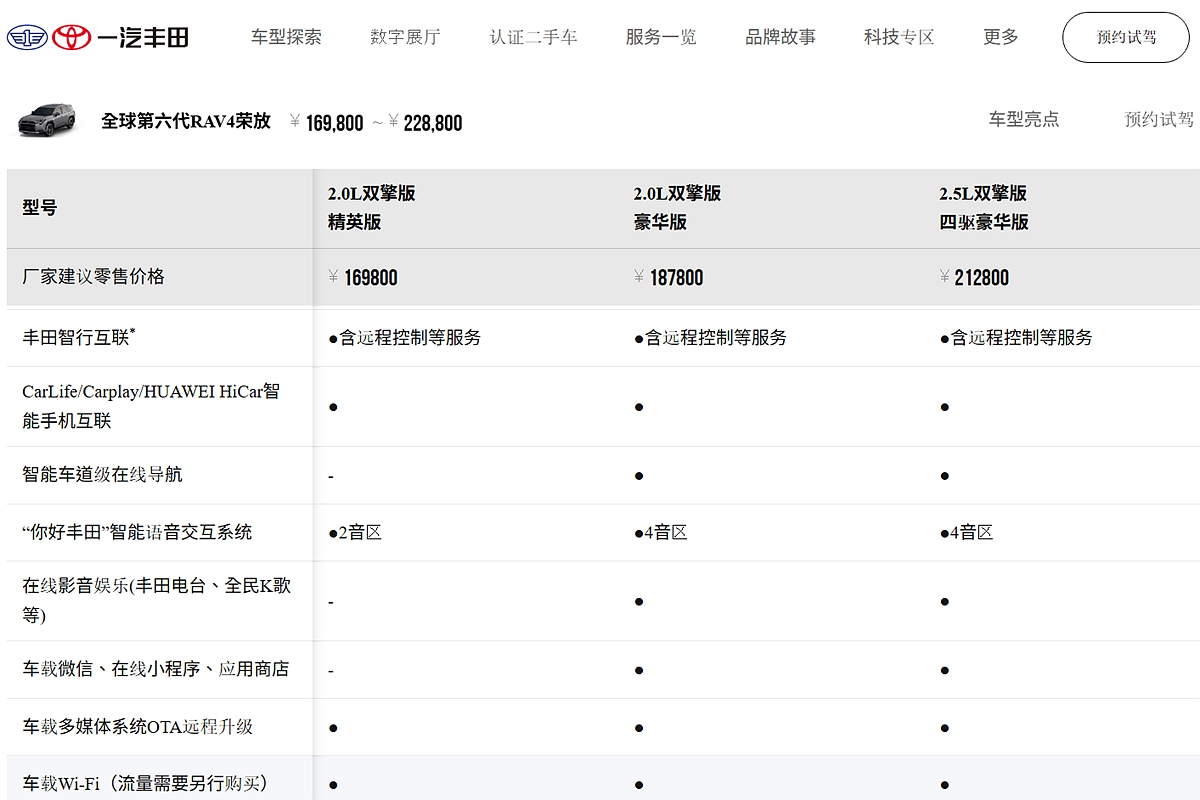This screenshot has height=800, width=1200.
Task: Click the 全球第六代RAV4荣放 model title
Action: pos(186,121)
